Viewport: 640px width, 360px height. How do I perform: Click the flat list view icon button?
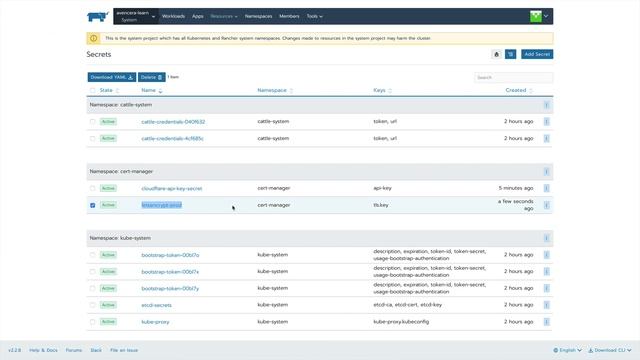(x=496, y=54)
